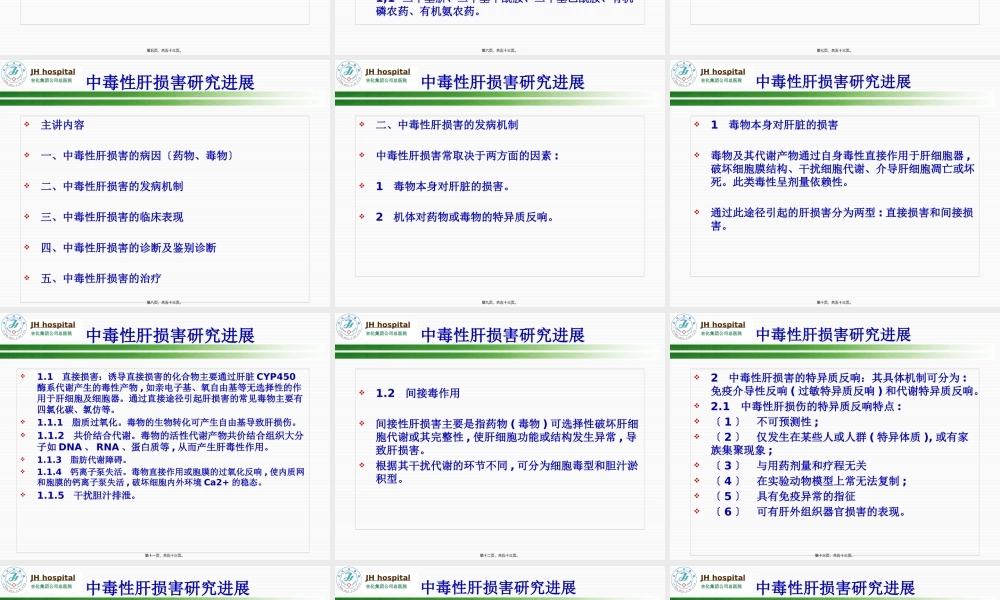Viewport: 1000px width, 600px height.
Task: Click the red diamond bullet before 主讲内容
Action: click(24, 125)
